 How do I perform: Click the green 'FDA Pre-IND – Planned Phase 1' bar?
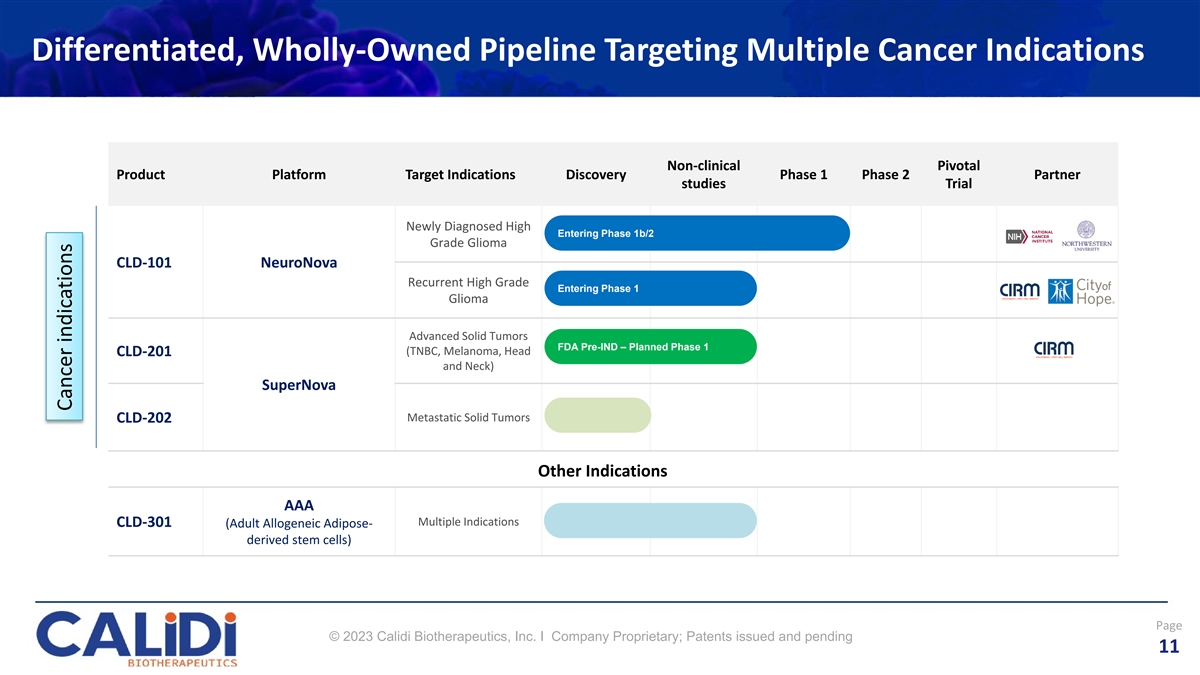[650, 347]
